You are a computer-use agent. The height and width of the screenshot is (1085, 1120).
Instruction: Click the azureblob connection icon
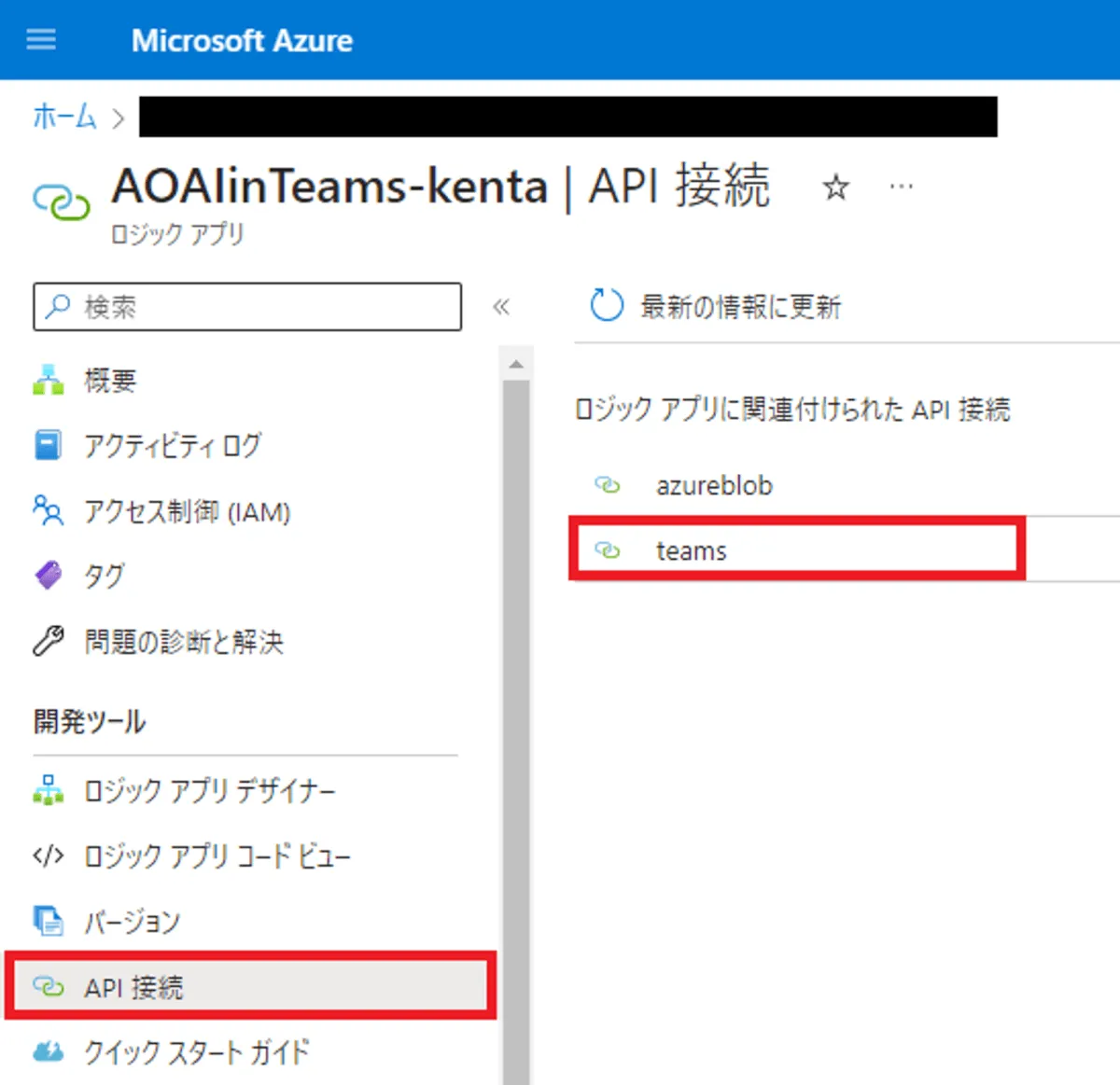tap(608, 485)
